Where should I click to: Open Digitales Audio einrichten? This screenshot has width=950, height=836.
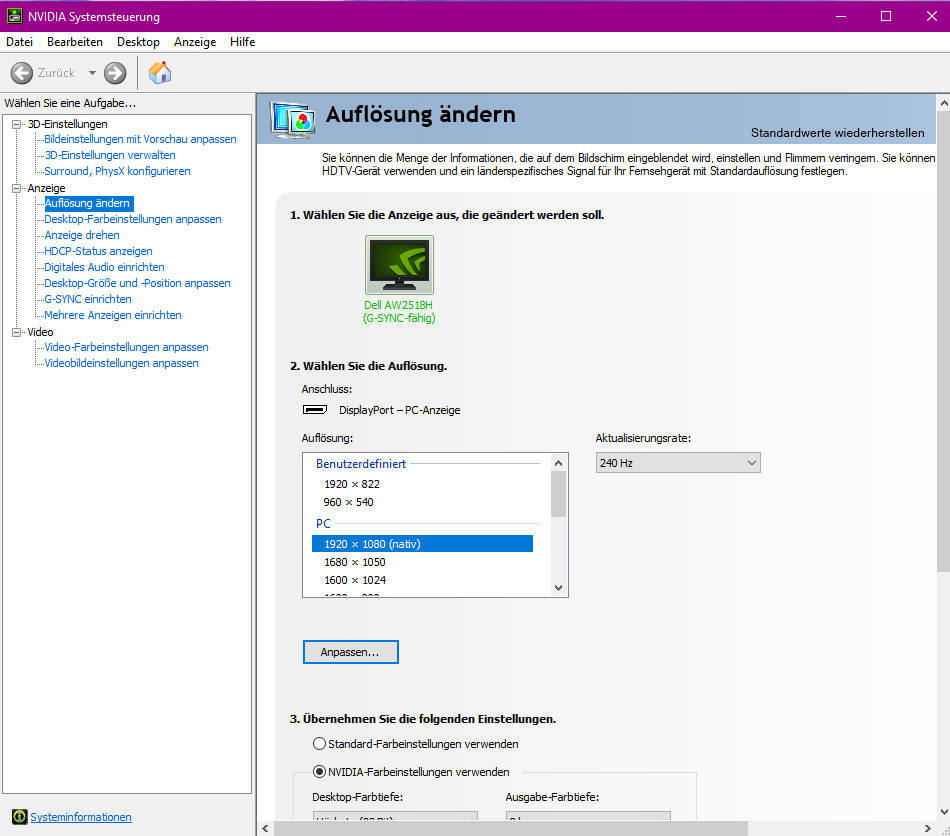[x=104, y=267]
